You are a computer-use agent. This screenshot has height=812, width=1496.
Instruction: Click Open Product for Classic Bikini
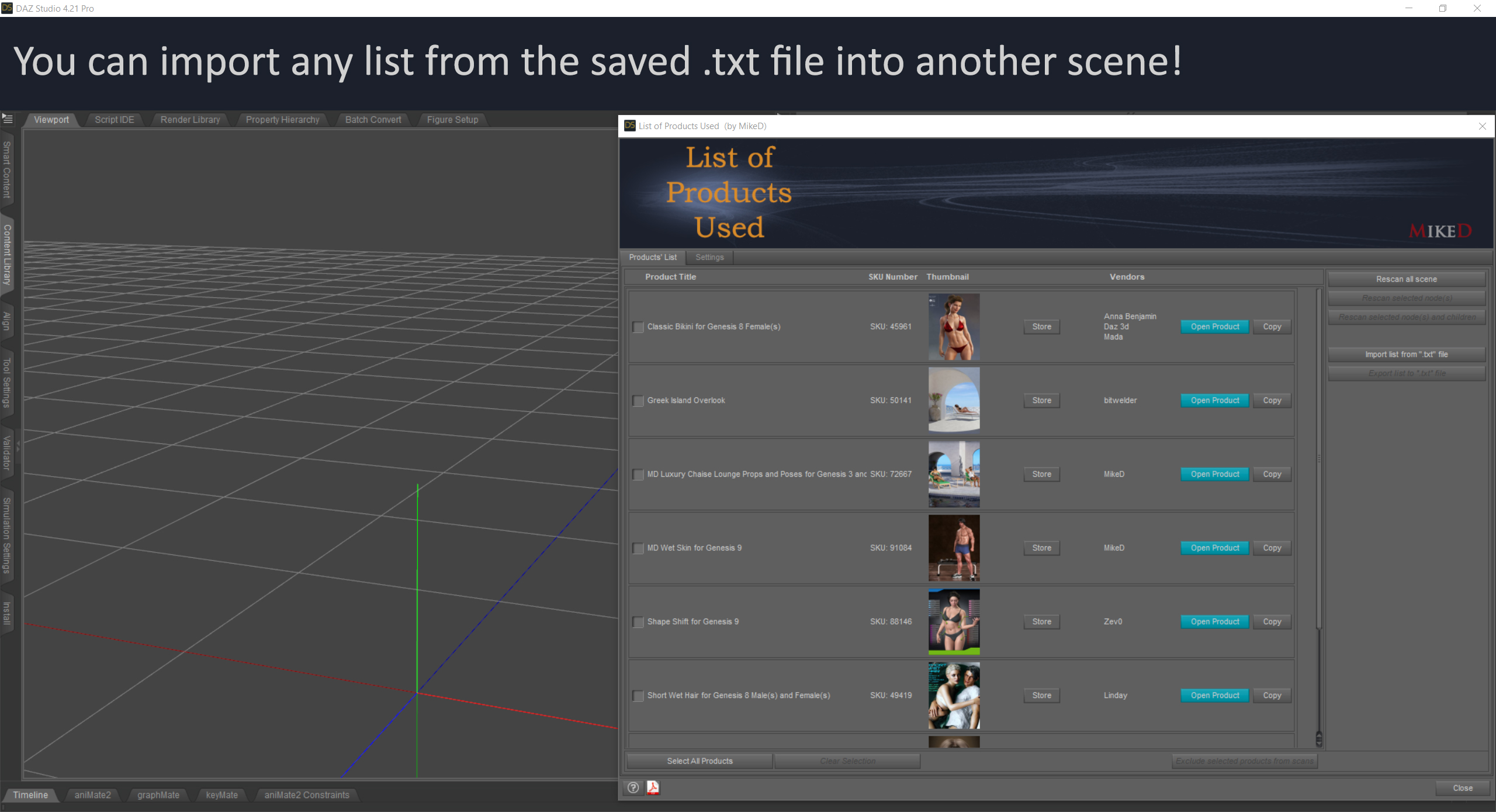point(1215,327)
